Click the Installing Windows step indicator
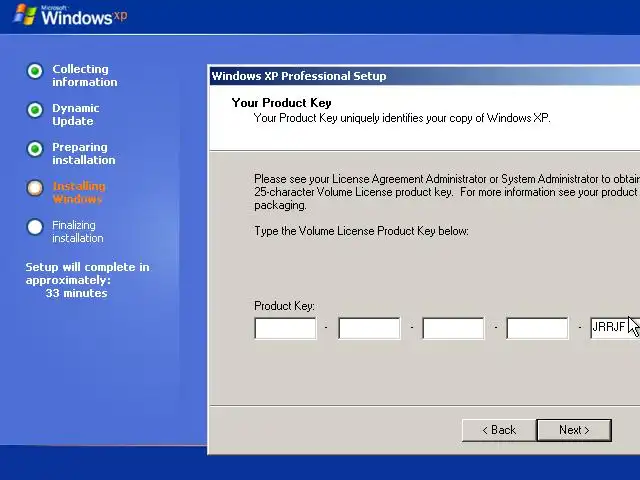The height and width of the screenshot is (480, 640). [x=35, y=188]
